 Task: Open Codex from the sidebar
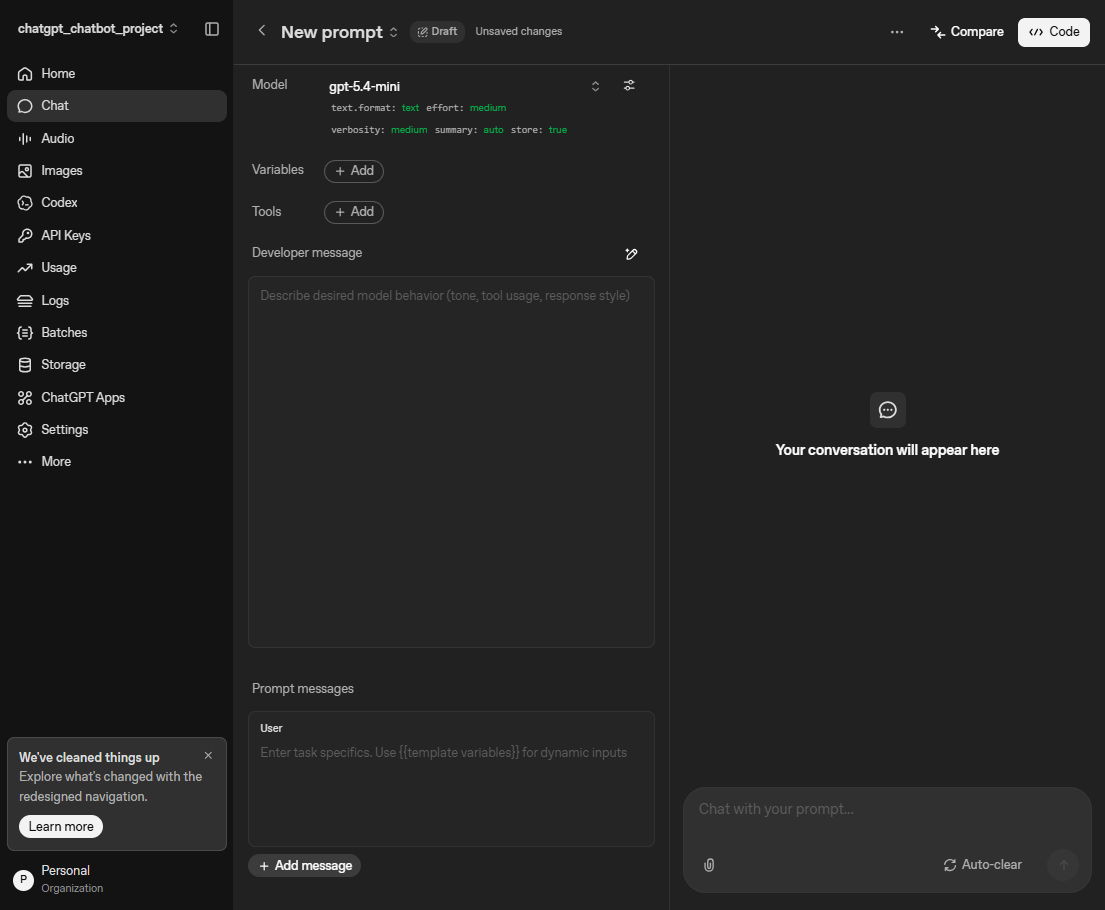click(x=117, y=203)
